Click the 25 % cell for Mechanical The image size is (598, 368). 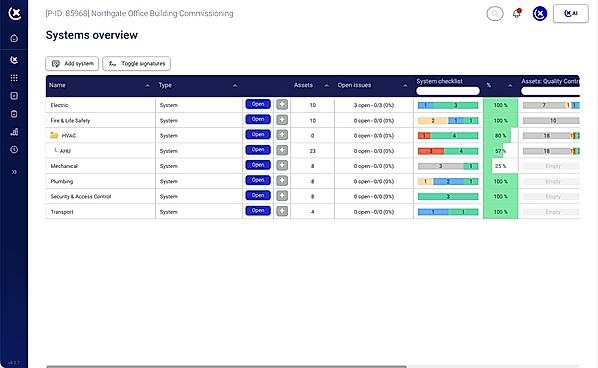[x=500, y=166]
